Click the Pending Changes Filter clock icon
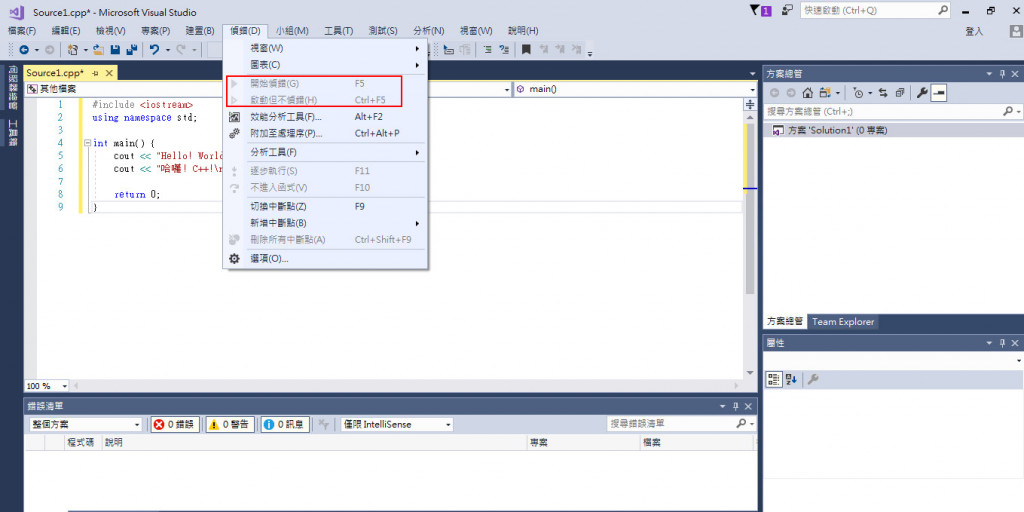1024x512 pixels. coord(857,93)
